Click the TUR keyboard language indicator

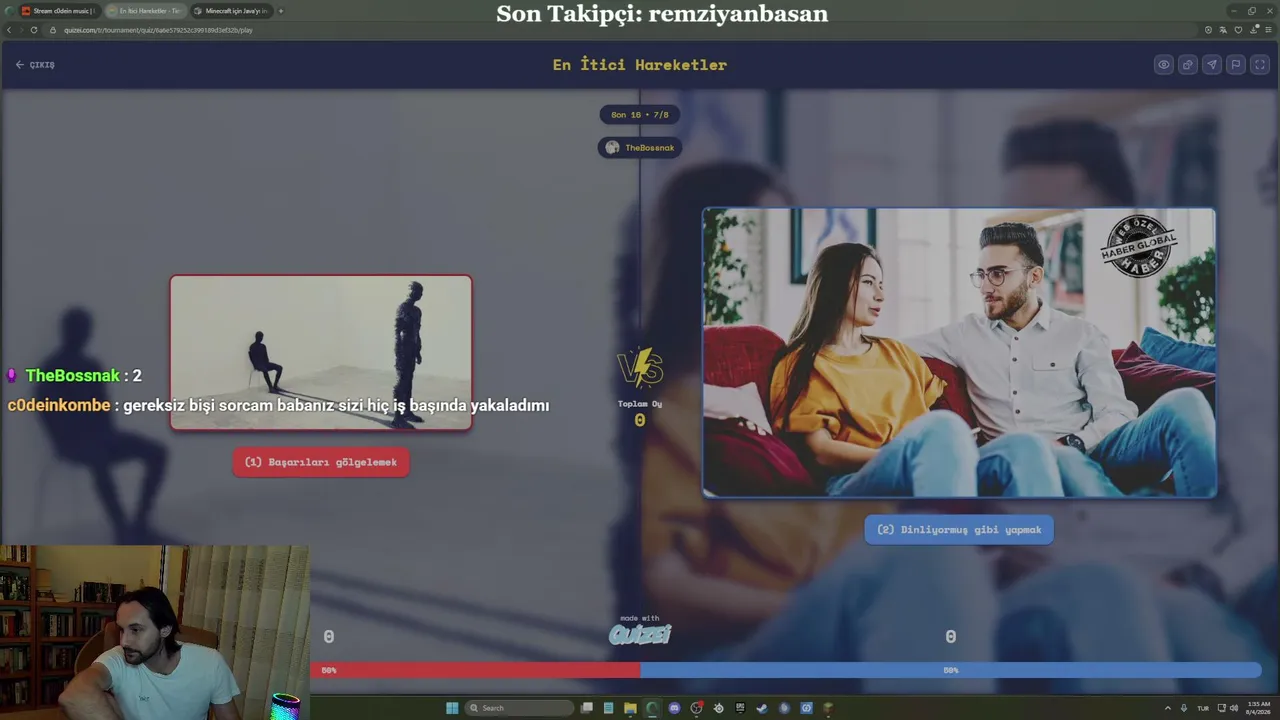pyautogui.click(x=1203, y=708)
